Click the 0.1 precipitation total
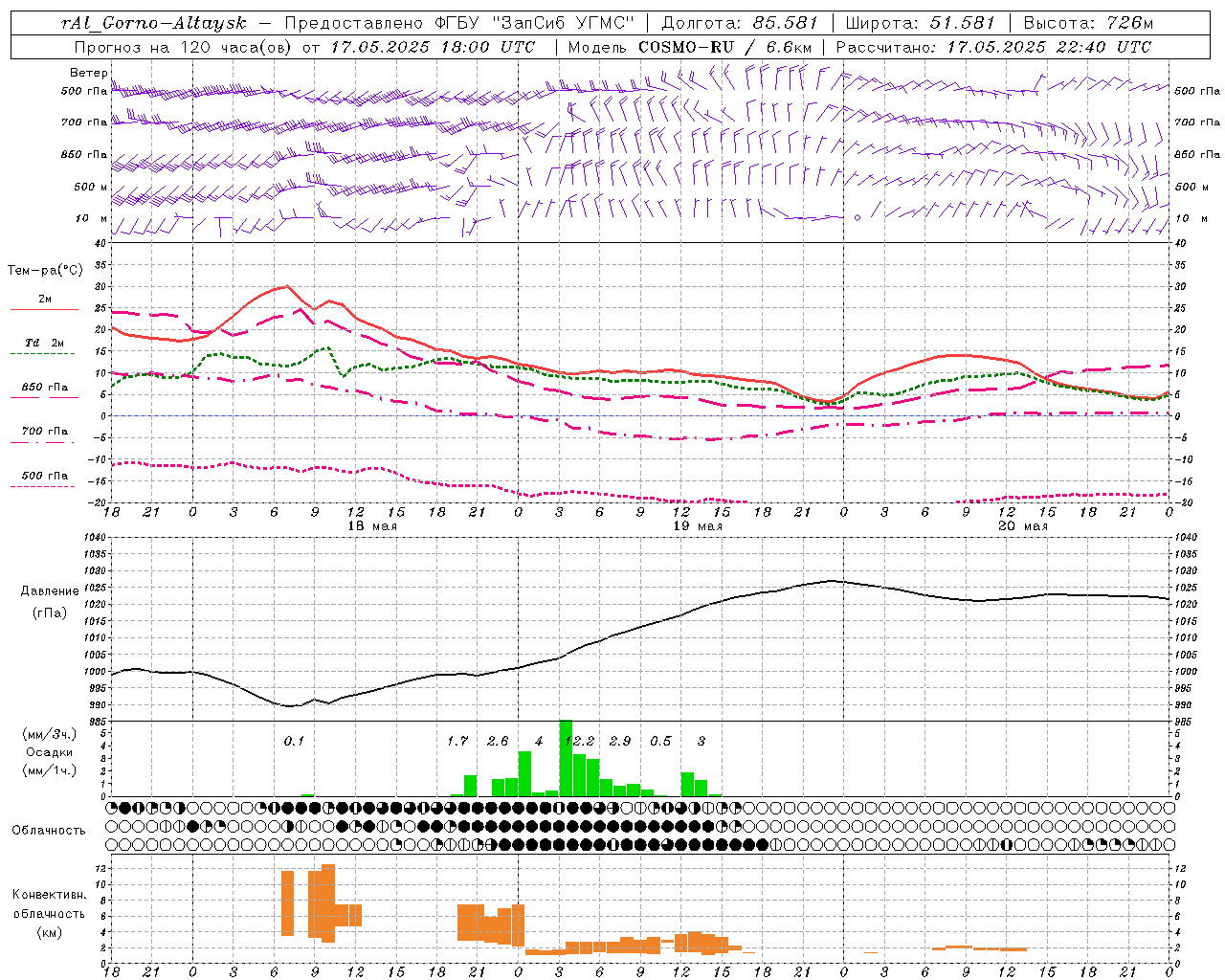This screenshot has height=980, width=1225. [294, 741]
